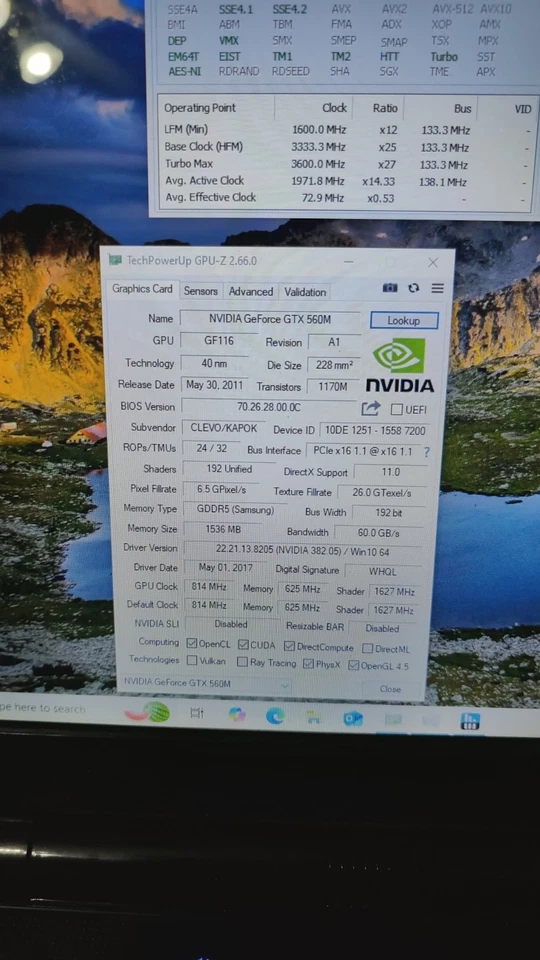Switch to the Graphics Card tab
The width and height of the screenshot is (540, 960).
142,289
